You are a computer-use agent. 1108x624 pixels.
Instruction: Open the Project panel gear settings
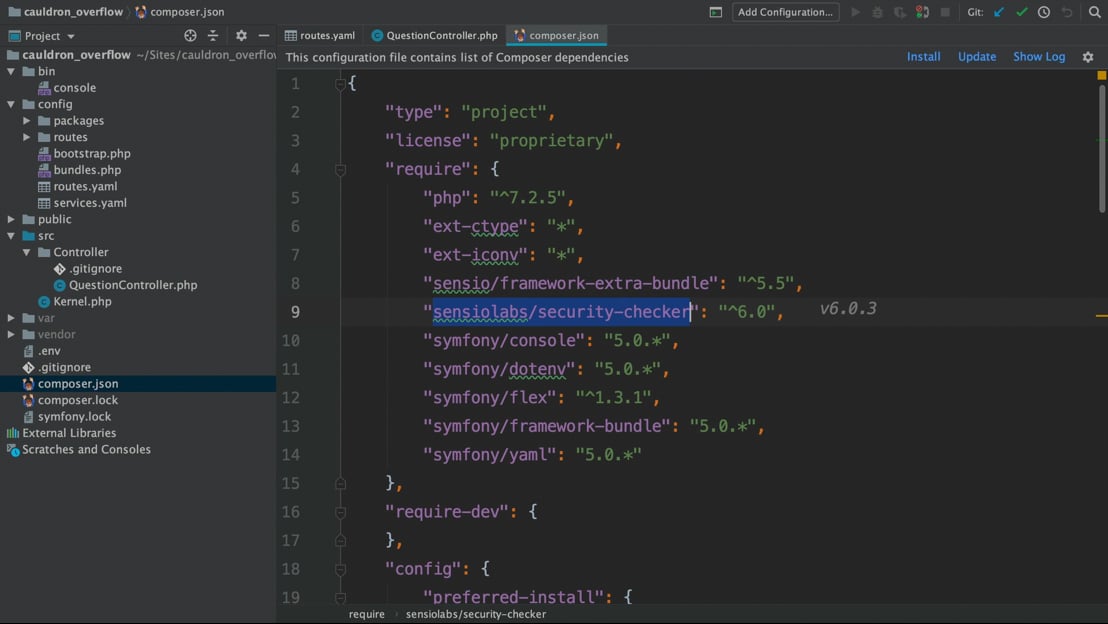click(241, 36)
